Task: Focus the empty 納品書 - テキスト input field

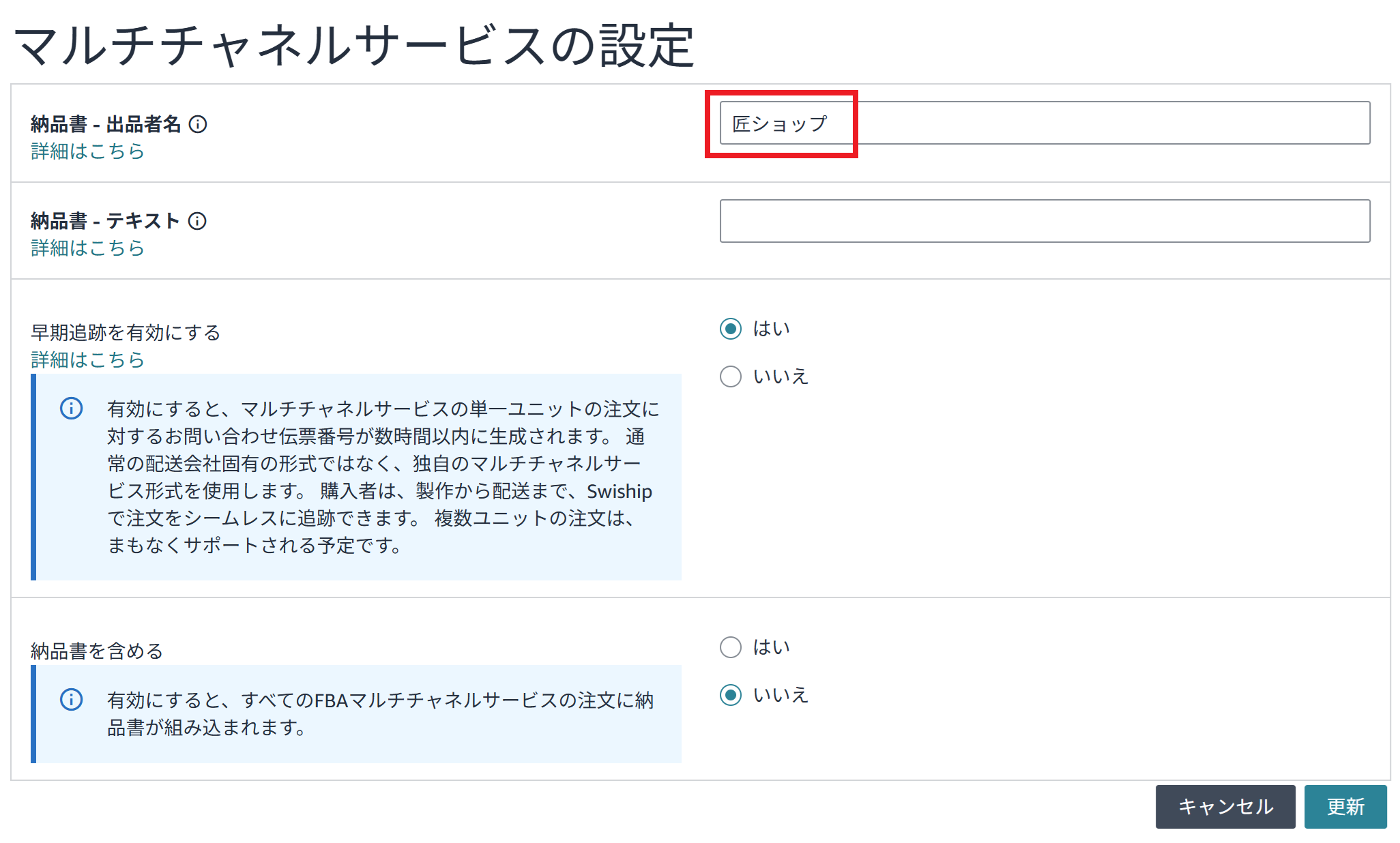Action: [x=1045, y=221]
